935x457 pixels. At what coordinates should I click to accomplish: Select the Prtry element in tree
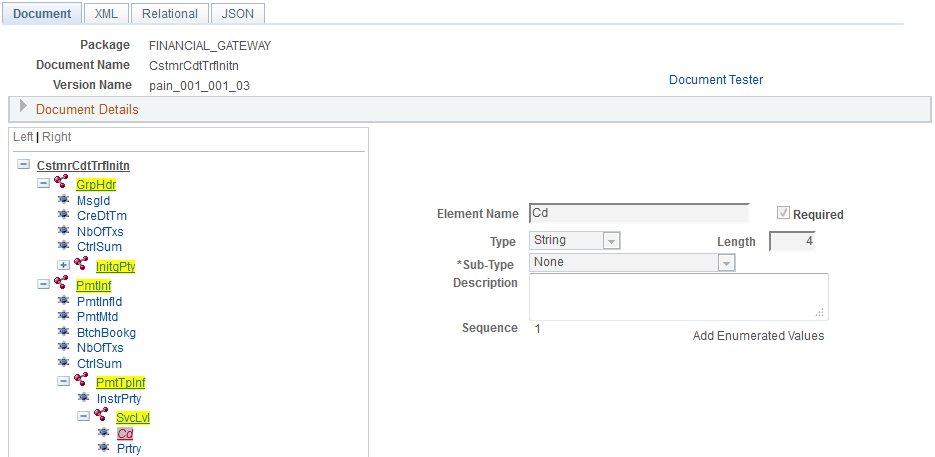point(129,448)
